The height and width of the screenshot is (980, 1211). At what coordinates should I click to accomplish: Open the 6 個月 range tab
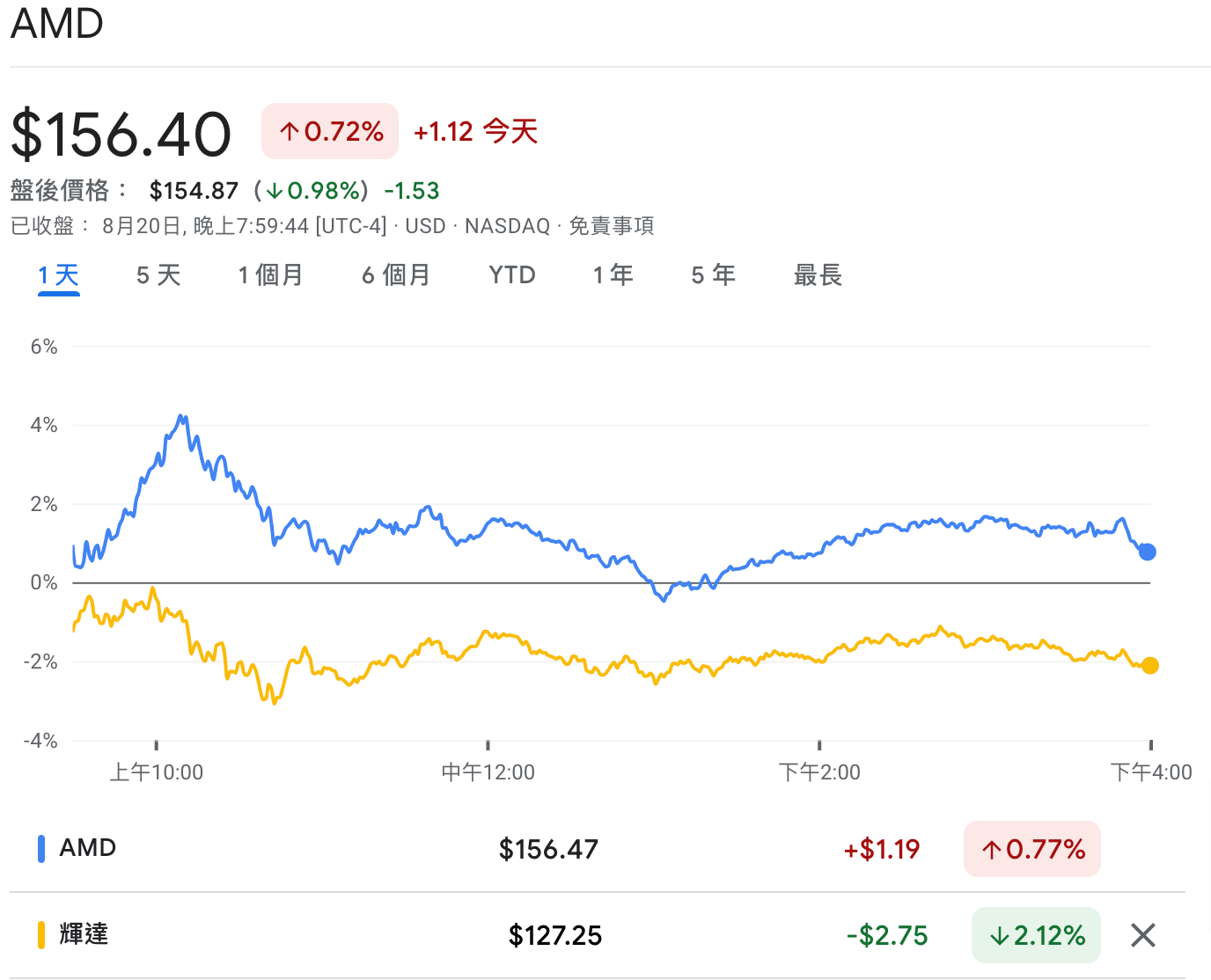pyautogui.click(x=396, y=275)
